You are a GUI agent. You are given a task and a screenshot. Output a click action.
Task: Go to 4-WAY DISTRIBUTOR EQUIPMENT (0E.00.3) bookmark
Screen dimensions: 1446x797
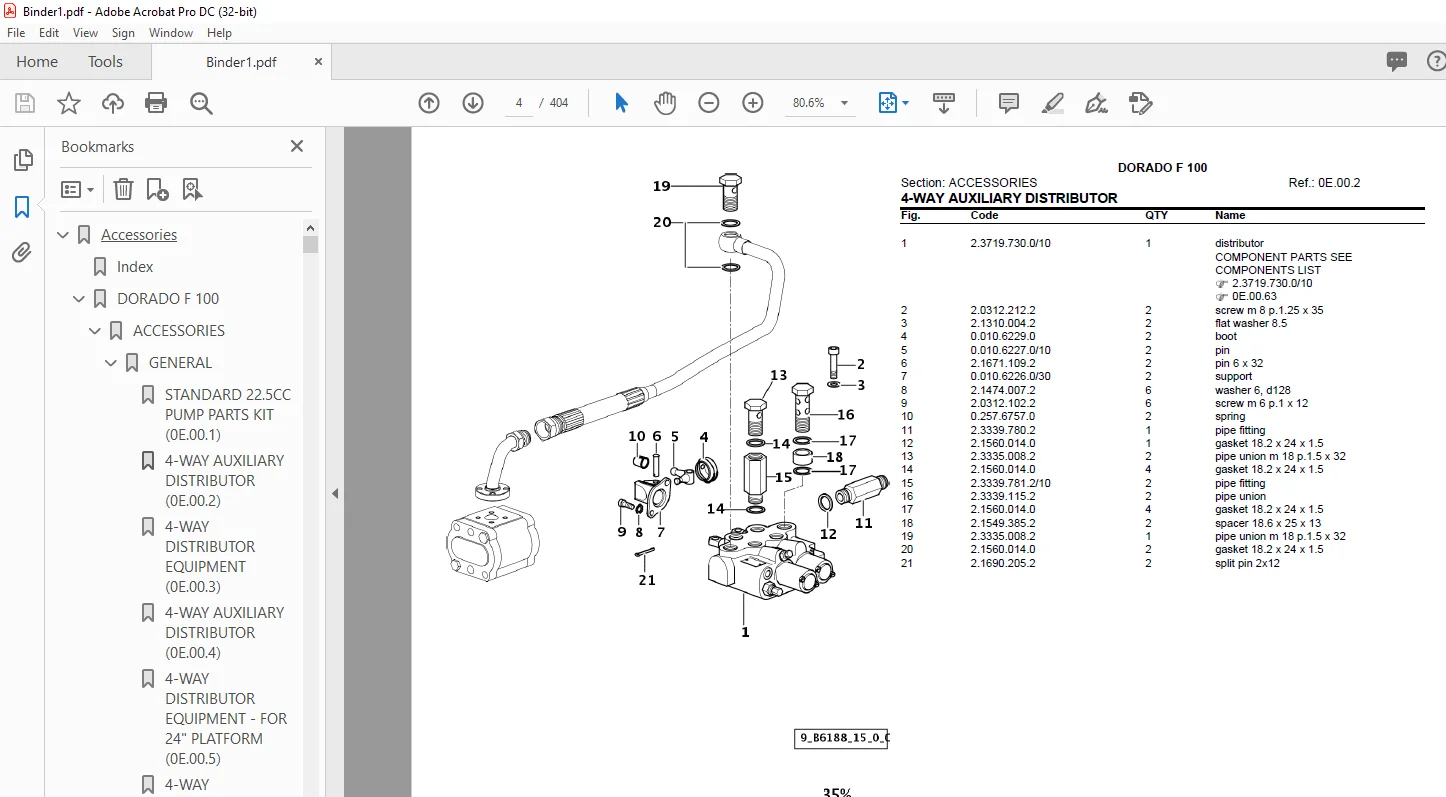pyautogui.click(x=210, y=557)
